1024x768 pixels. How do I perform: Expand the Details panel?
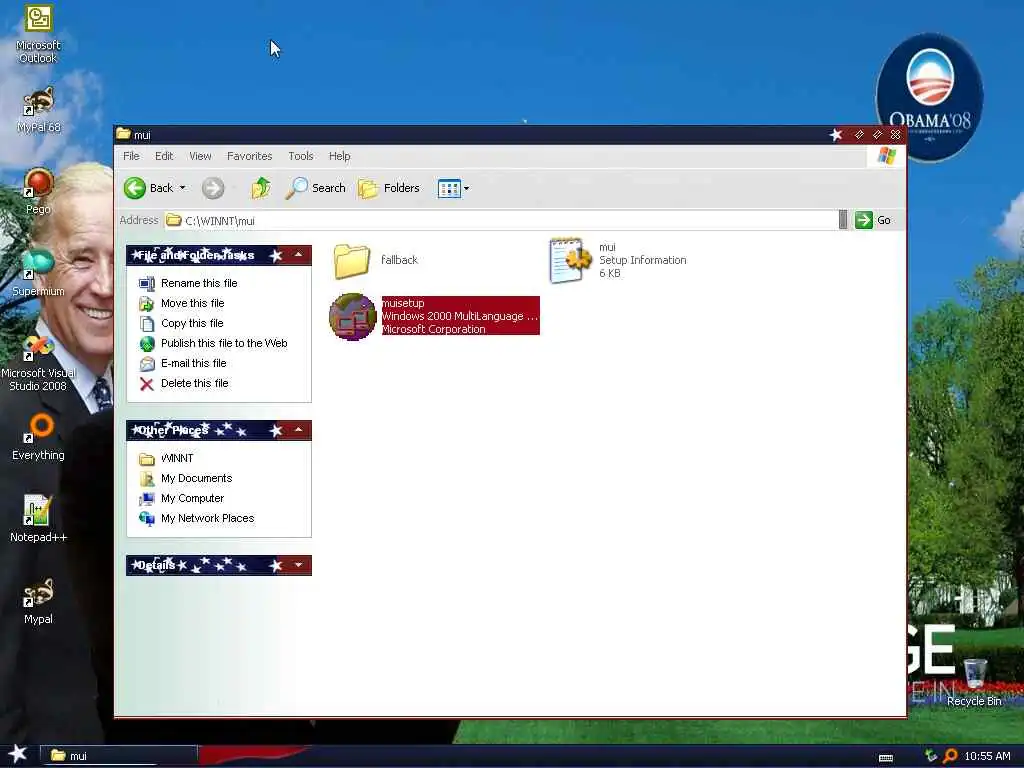(298, 565)
